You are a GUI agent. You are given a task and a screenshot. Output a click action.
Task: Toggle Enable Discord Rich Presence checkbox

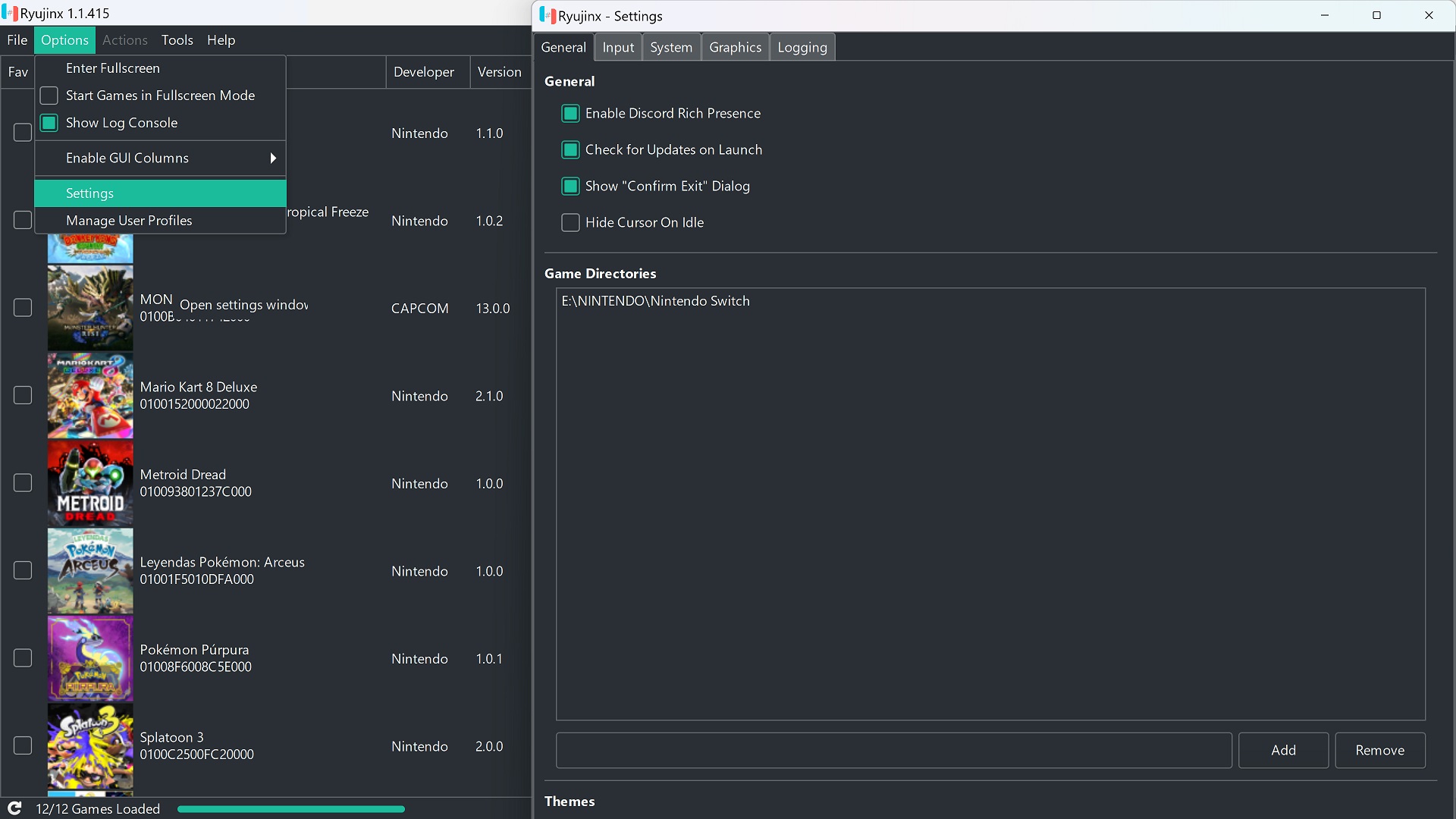pos(569,113)
